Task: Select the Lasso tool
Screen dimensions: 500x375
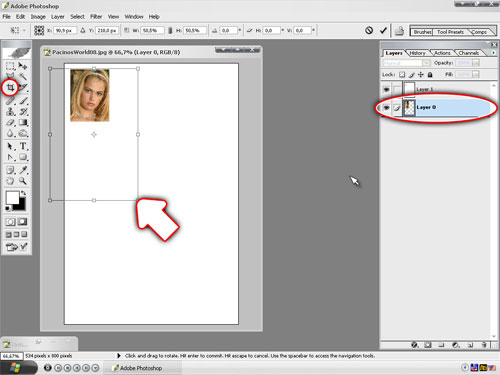Action: pos(10,76)
